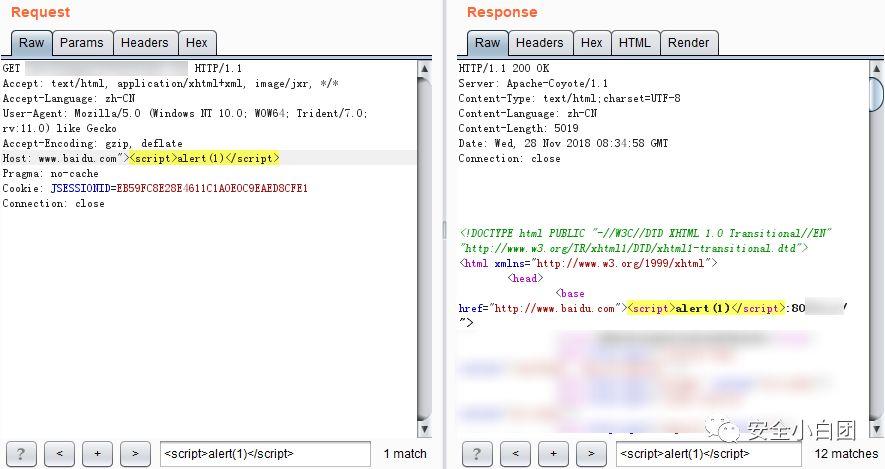Select the Request Raw tab
Image resolution: width=885 pixels, height=469 pixels.
pos(32,43)
